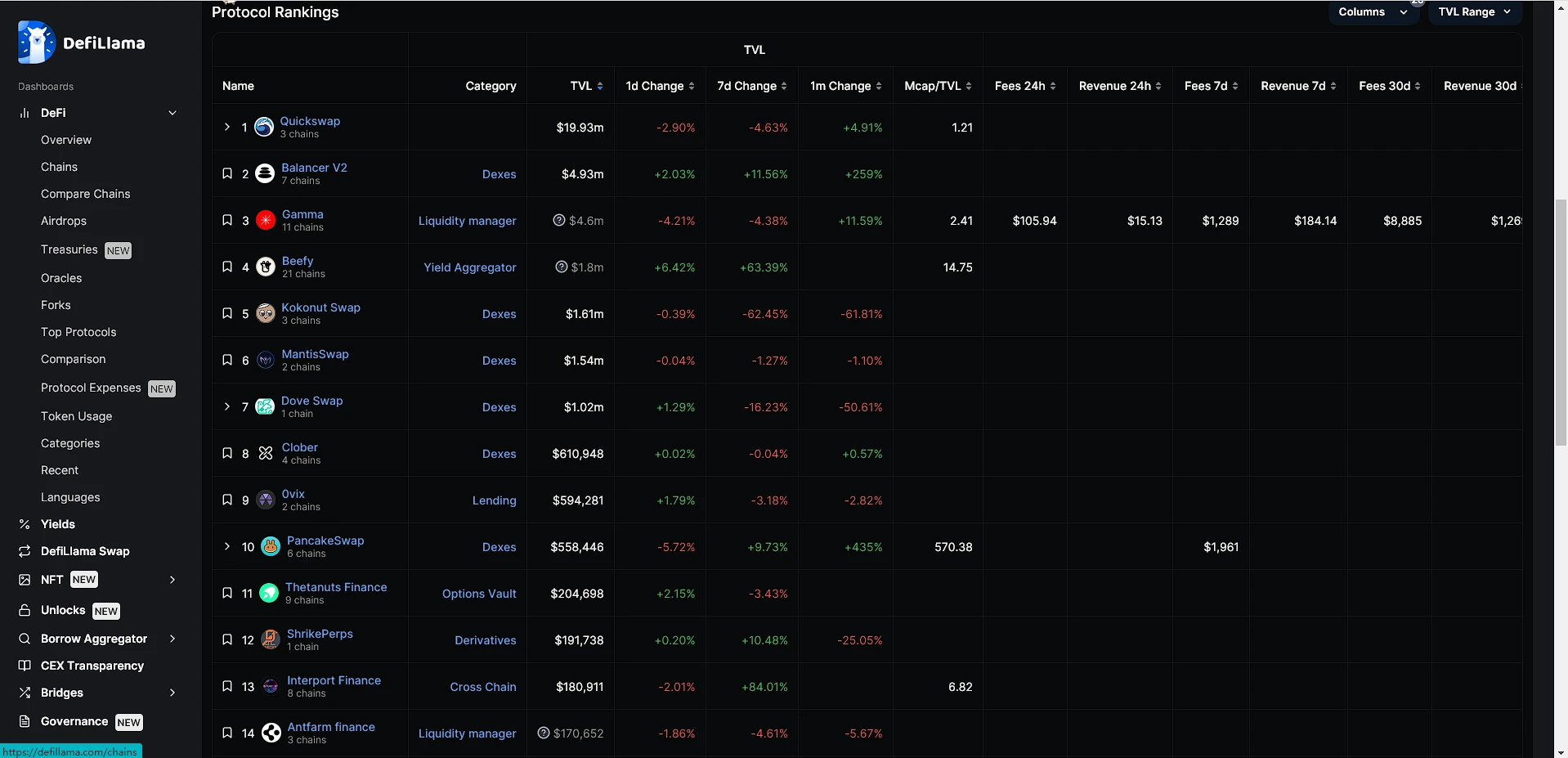Toggle bookmark for Interport Finance
The height and width of the screenshot is (758, 1568).
(x=227, y=686)
